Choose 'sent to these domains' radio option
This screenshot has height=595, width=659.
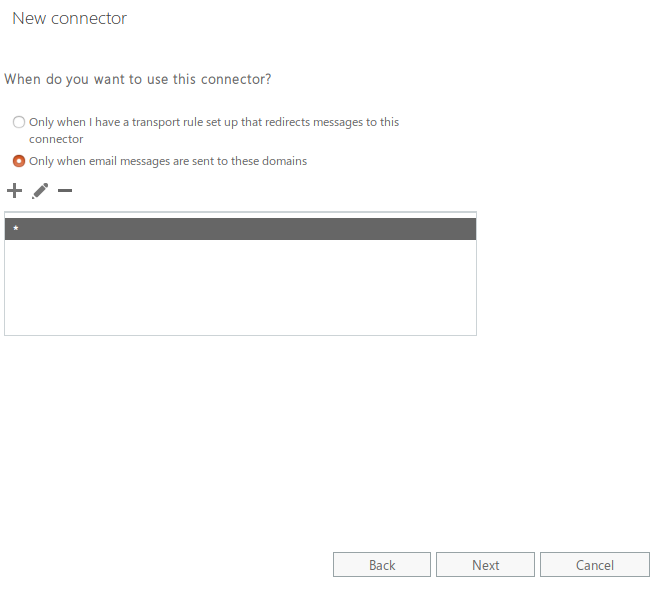click(19, 161)
